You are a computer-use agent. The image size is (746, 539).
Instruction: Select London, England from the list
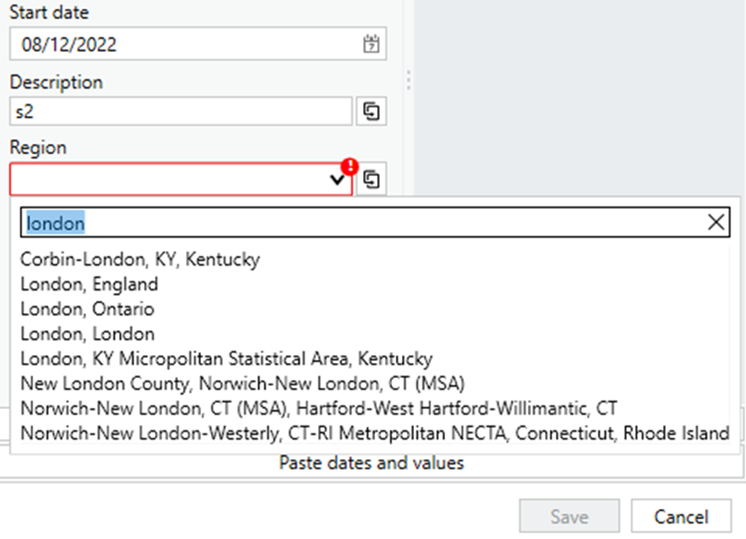(374, 284)
